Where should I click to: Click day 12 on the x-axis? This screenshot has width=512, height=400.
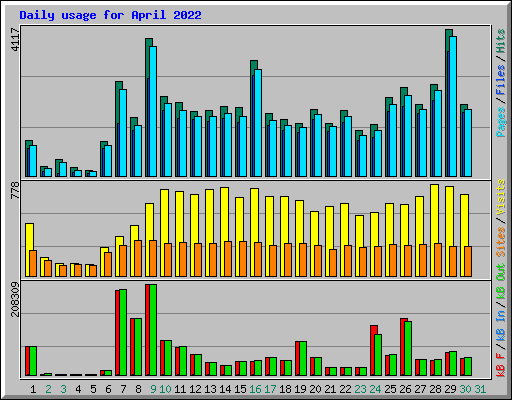(x=195, y=389)
